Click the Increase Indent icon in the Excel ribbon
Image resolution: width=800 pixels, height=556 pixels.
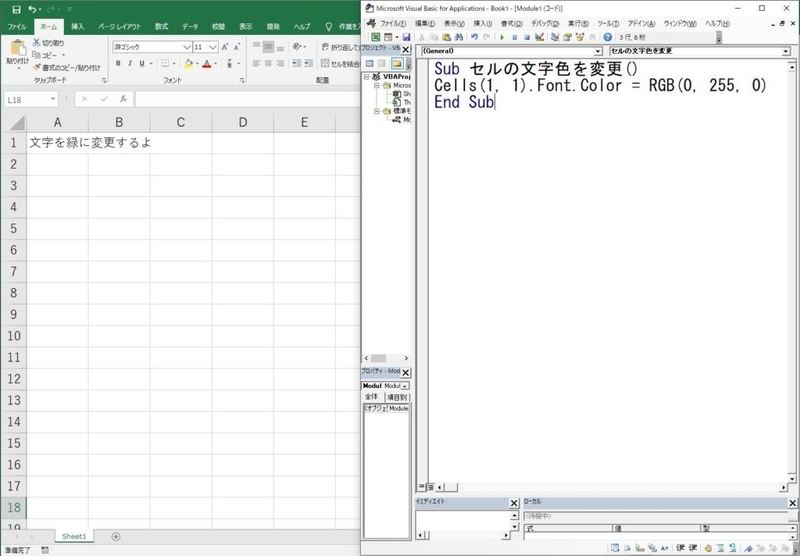pyautogui.click(x=309, y=63)
